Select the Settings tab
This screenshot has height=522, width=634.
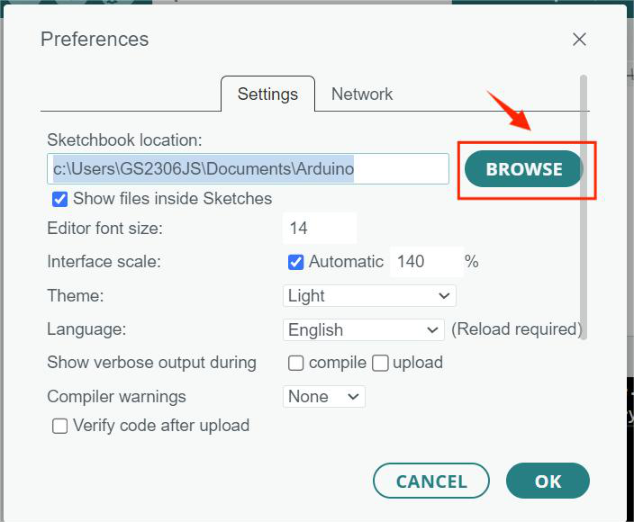(268, 94)
